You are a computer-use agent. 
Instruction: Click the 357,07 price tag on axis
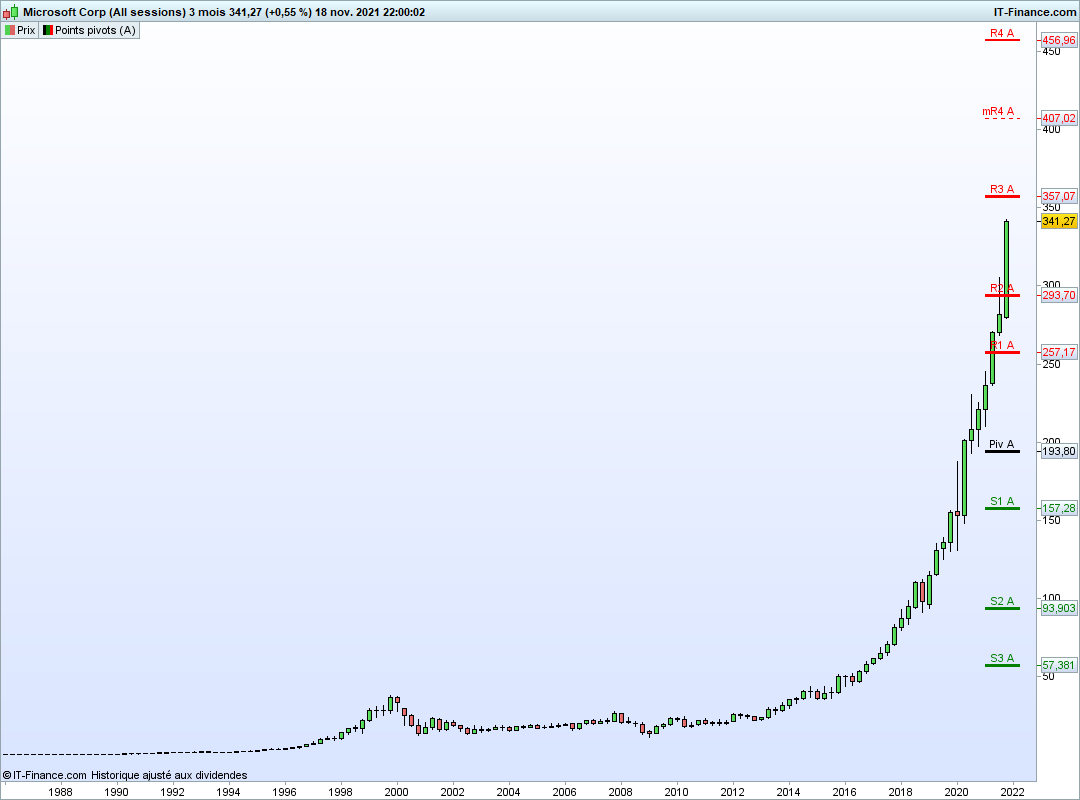(x=1059, y=196)
